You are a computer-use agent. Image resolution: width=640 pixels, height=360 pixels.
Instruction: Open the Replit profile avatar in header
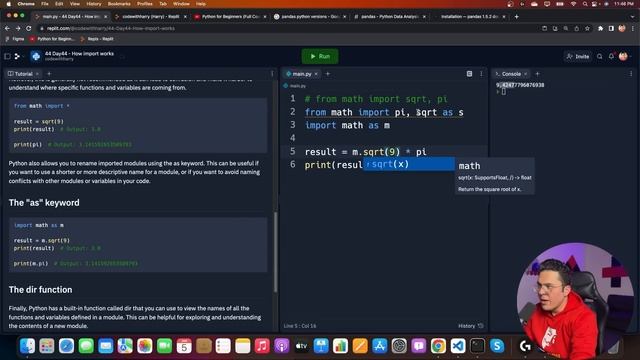click(x=623, y=56)
